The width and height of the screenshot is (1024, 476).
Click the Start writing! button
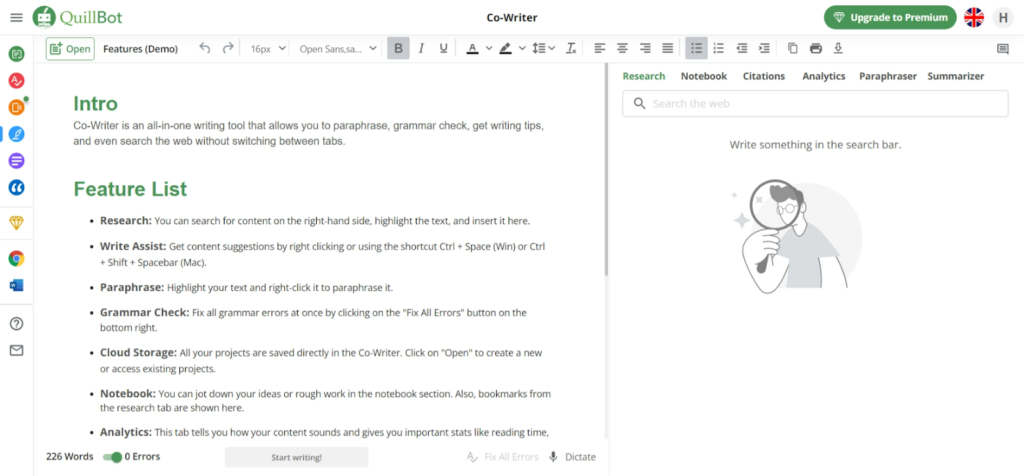point(296,457)
